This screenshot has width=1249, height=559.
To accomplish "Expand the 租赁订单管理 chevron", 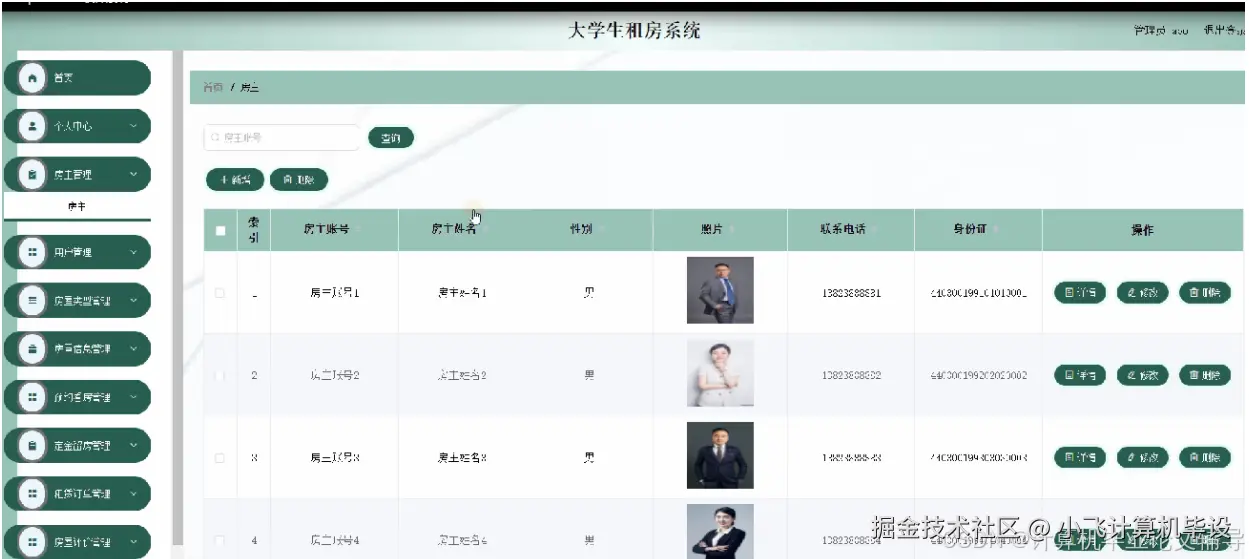I will click(x=133, y=493).
